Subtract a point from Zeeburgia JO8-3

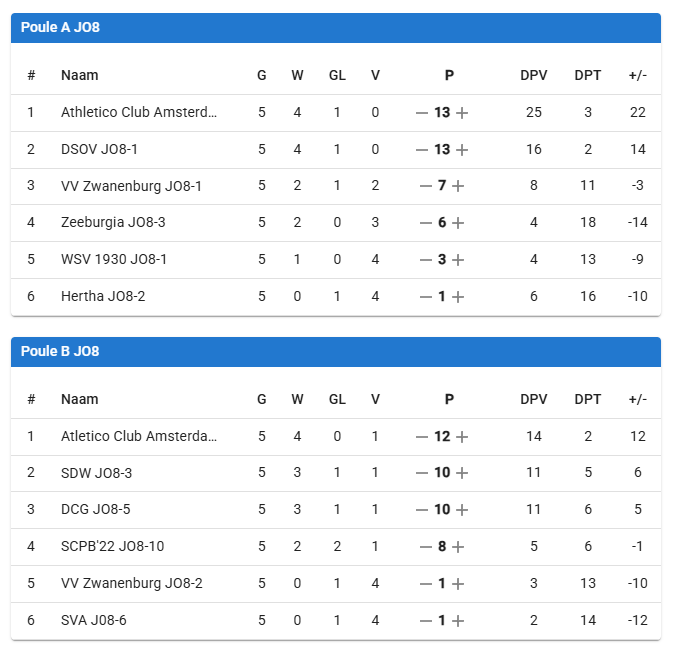coord(425,223)
